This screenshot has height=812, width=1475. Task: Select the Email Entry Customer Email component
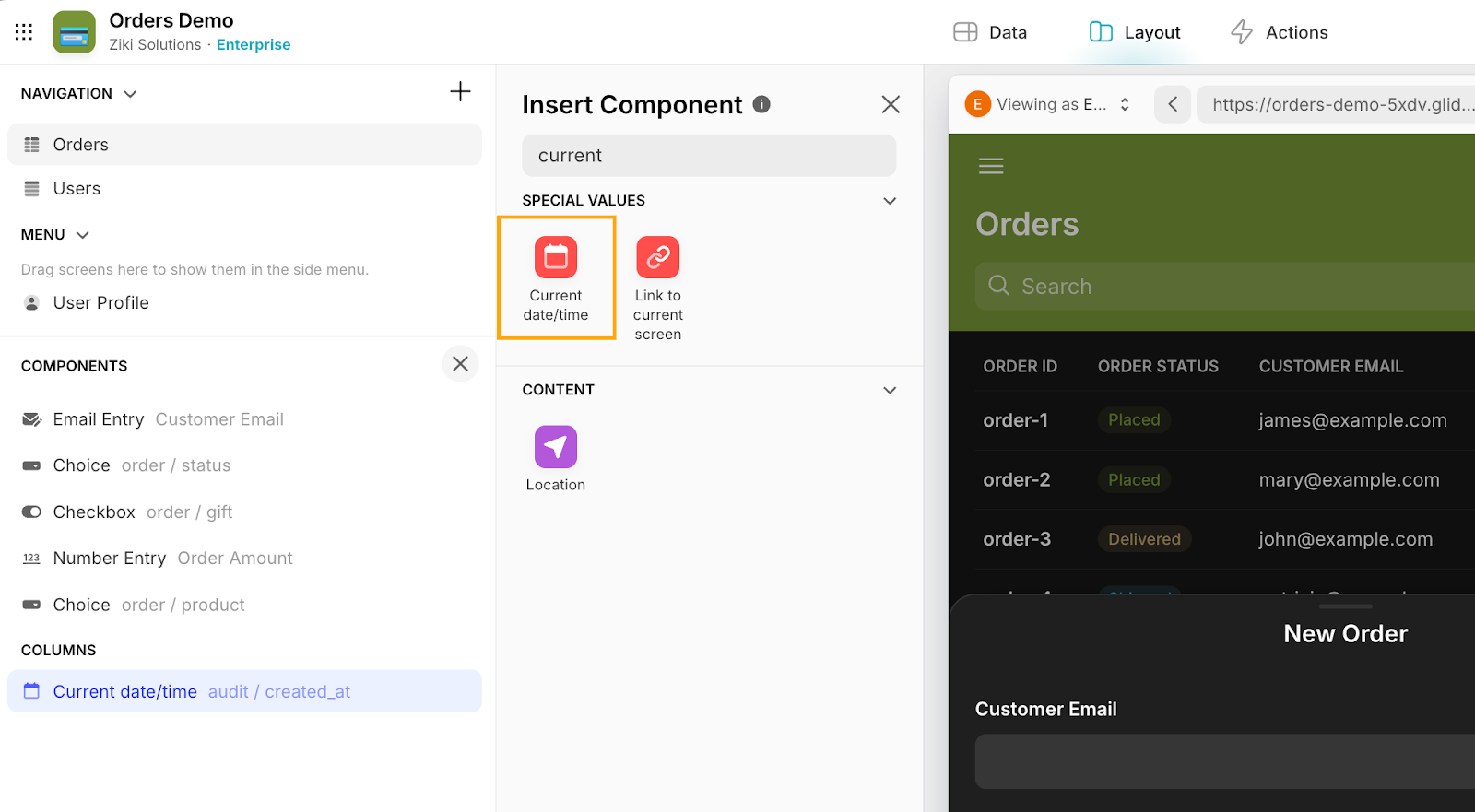[244, 419]
